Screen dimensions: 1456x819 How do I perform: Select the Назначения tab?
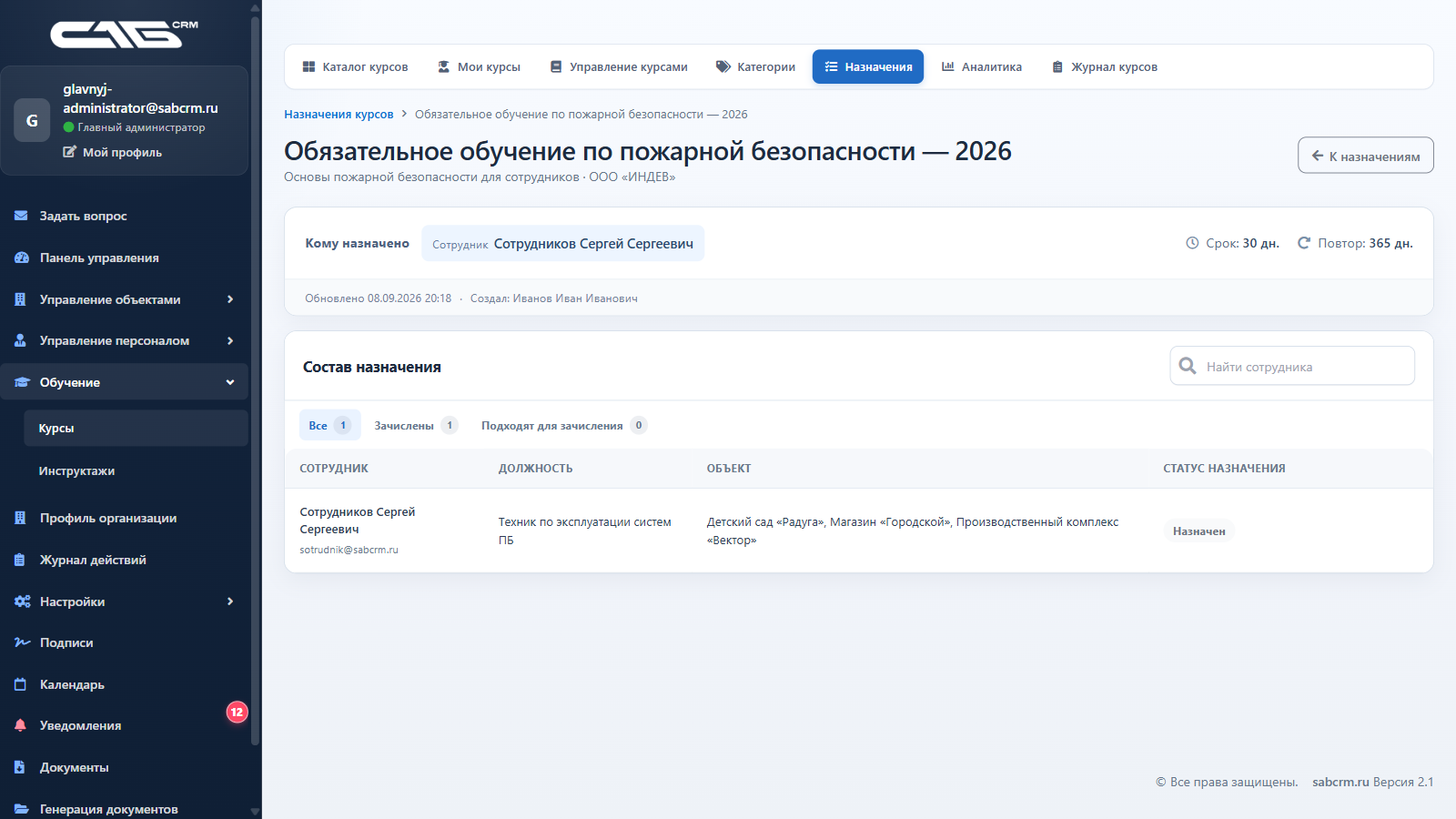(868, 66)
